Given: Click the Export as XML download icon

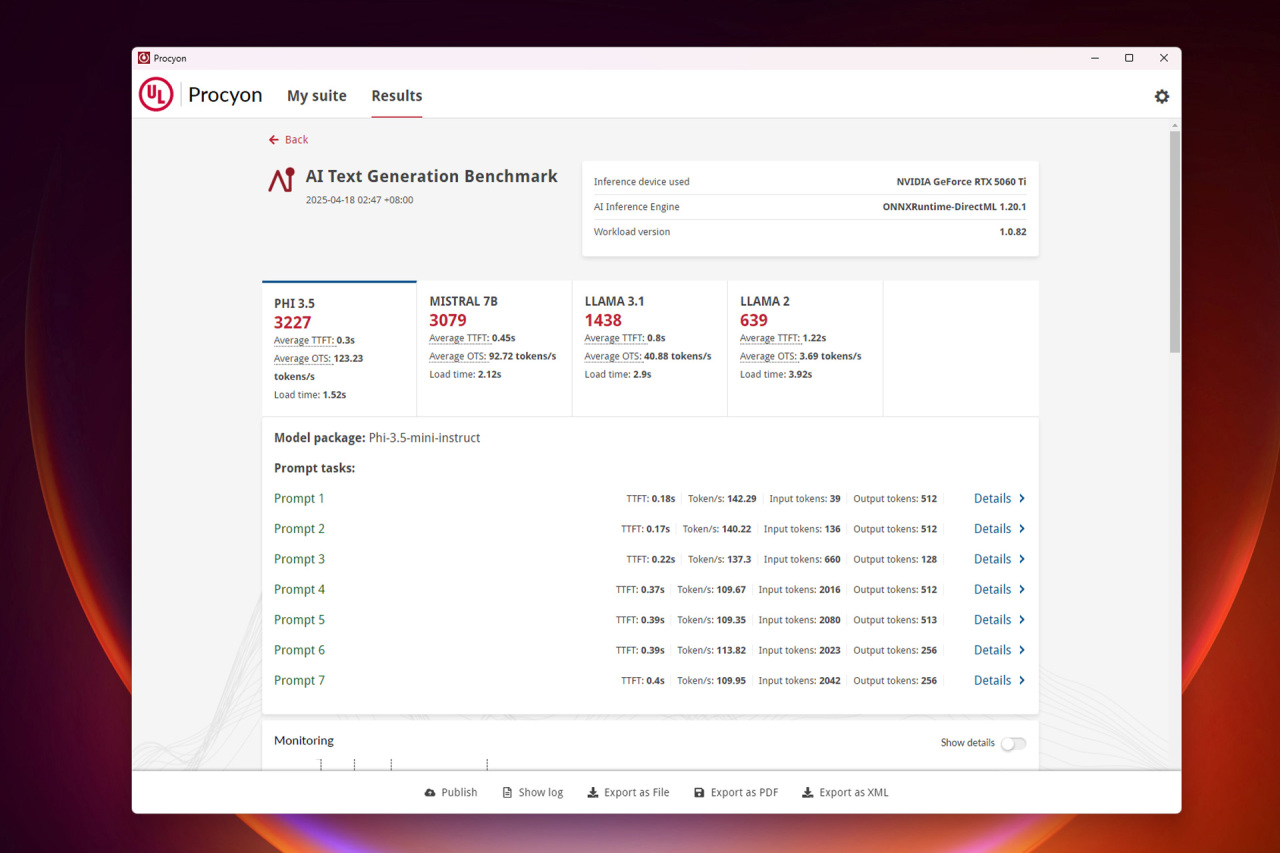Looking at the screenshot, I should point(808,793).
